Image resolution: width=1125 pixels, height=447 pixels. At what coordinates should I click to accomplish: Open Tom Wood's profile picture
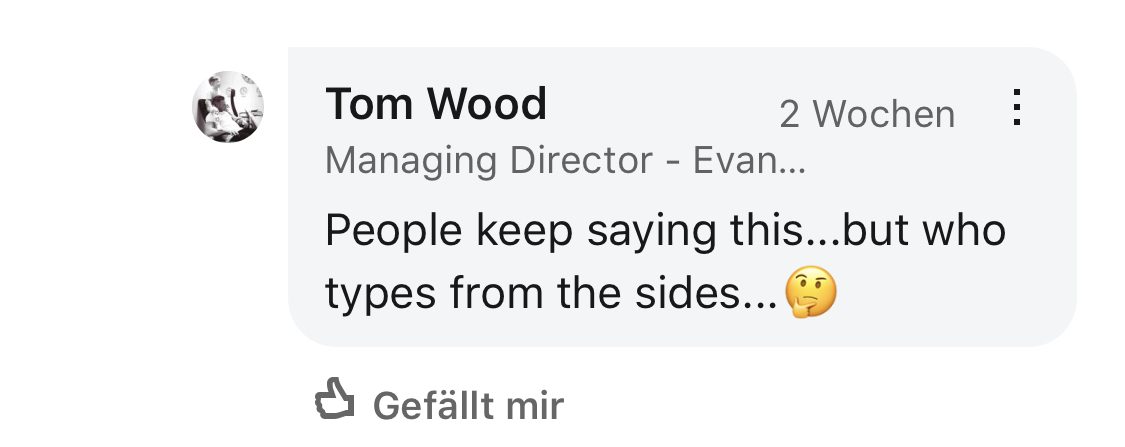point(228,107)
